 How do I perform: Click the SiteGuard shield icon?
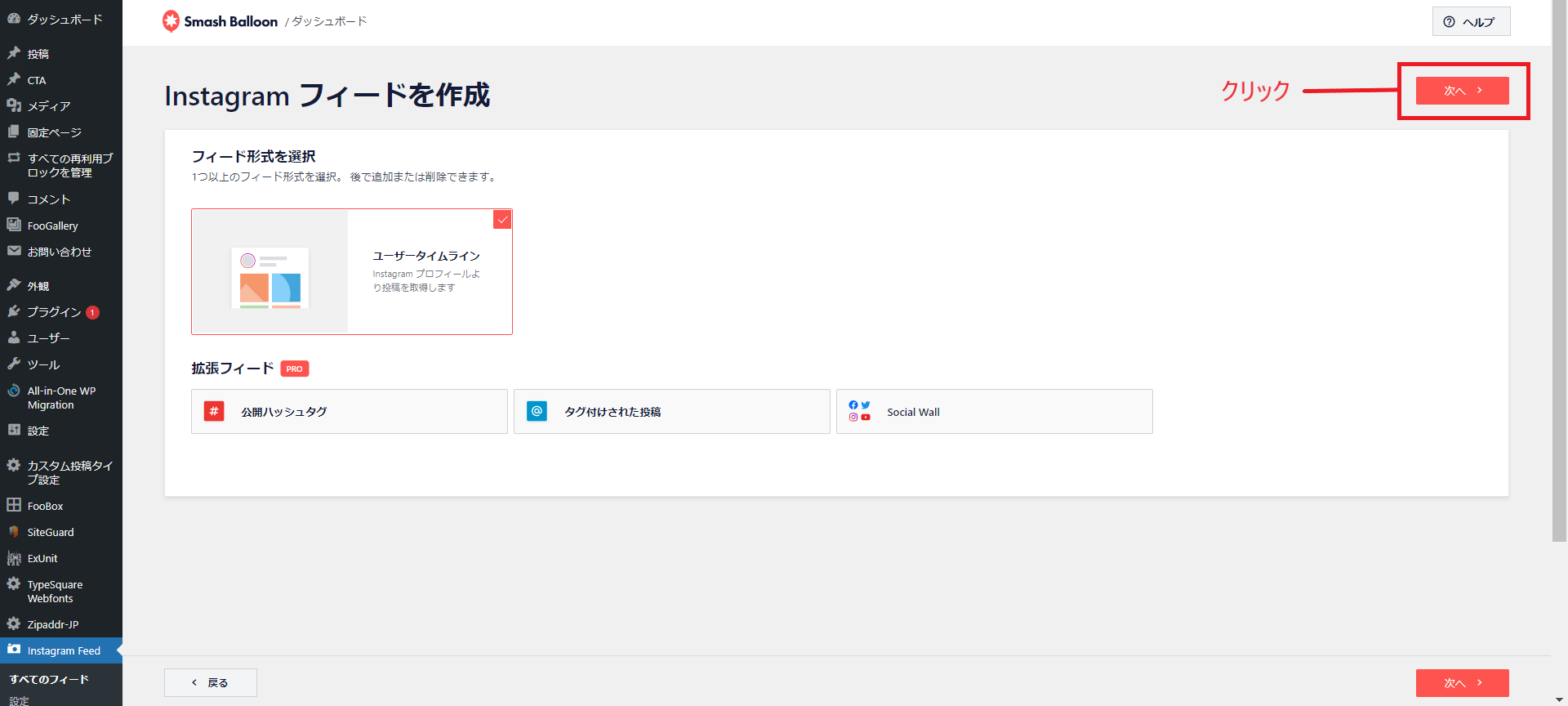pyautogui.click(x=14, y=532)
